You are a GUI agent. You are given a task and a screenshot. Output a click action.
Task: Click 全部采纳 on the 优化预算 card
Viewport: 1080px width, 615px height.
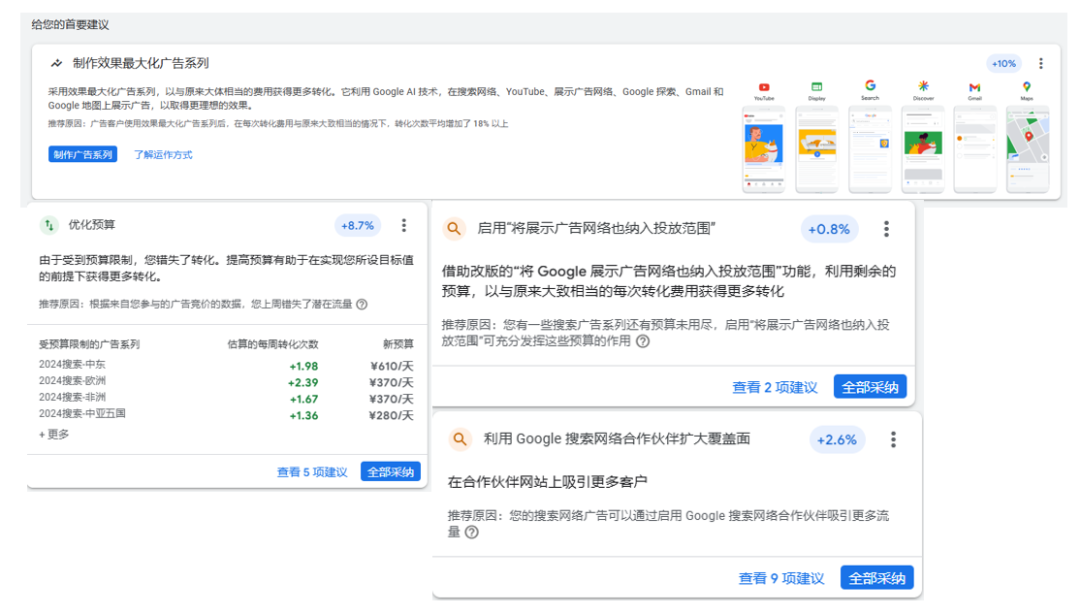point(391,470)
